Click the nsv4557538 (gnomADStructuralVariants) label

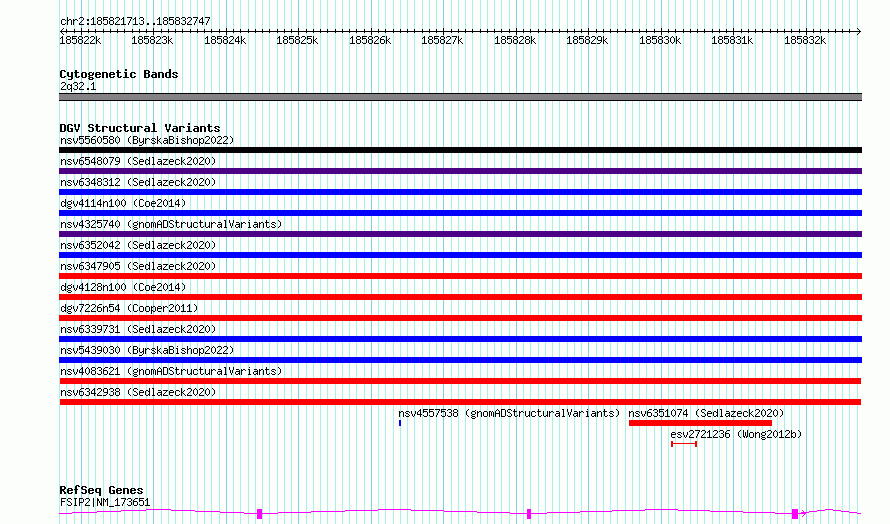[x=509, y=413]
